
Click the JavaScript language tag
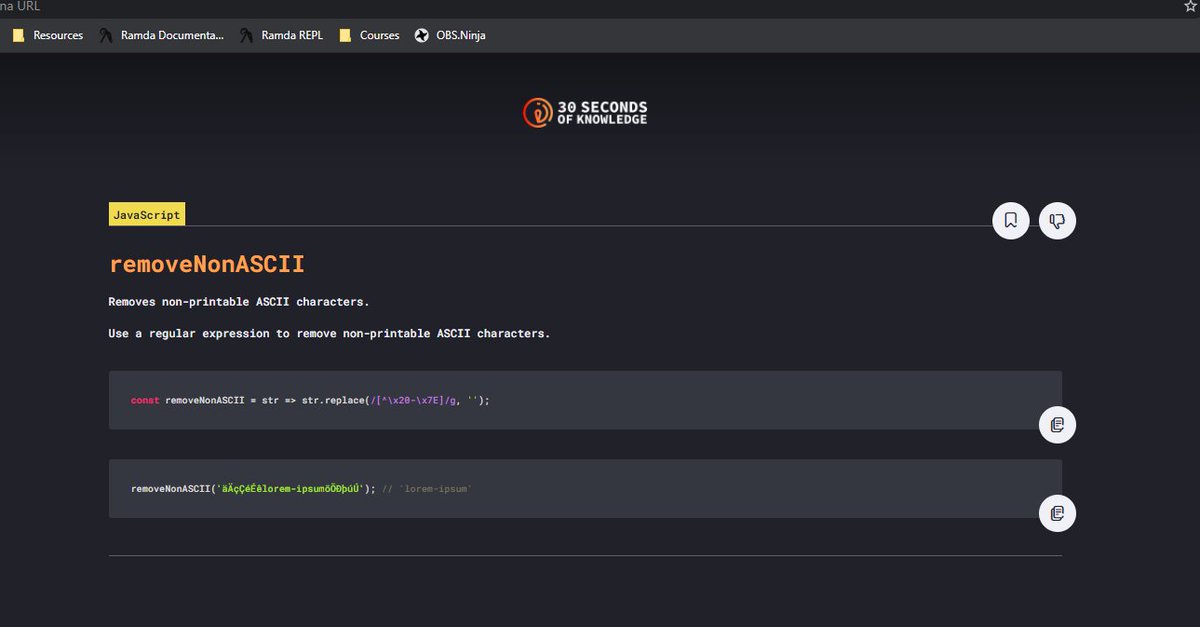[147, 215]
